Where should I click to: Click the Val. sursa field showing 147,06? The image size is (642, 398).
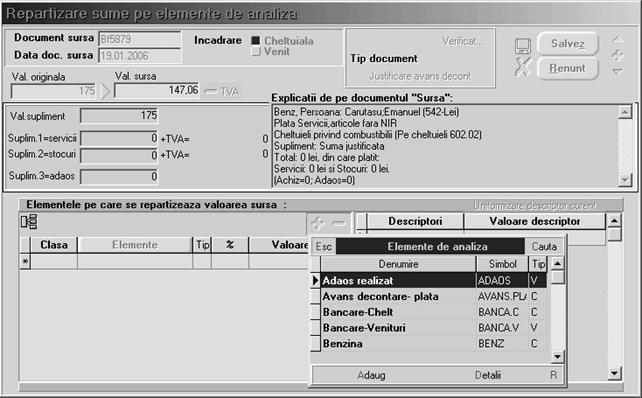pyautogui.click(x=157, y=90)
